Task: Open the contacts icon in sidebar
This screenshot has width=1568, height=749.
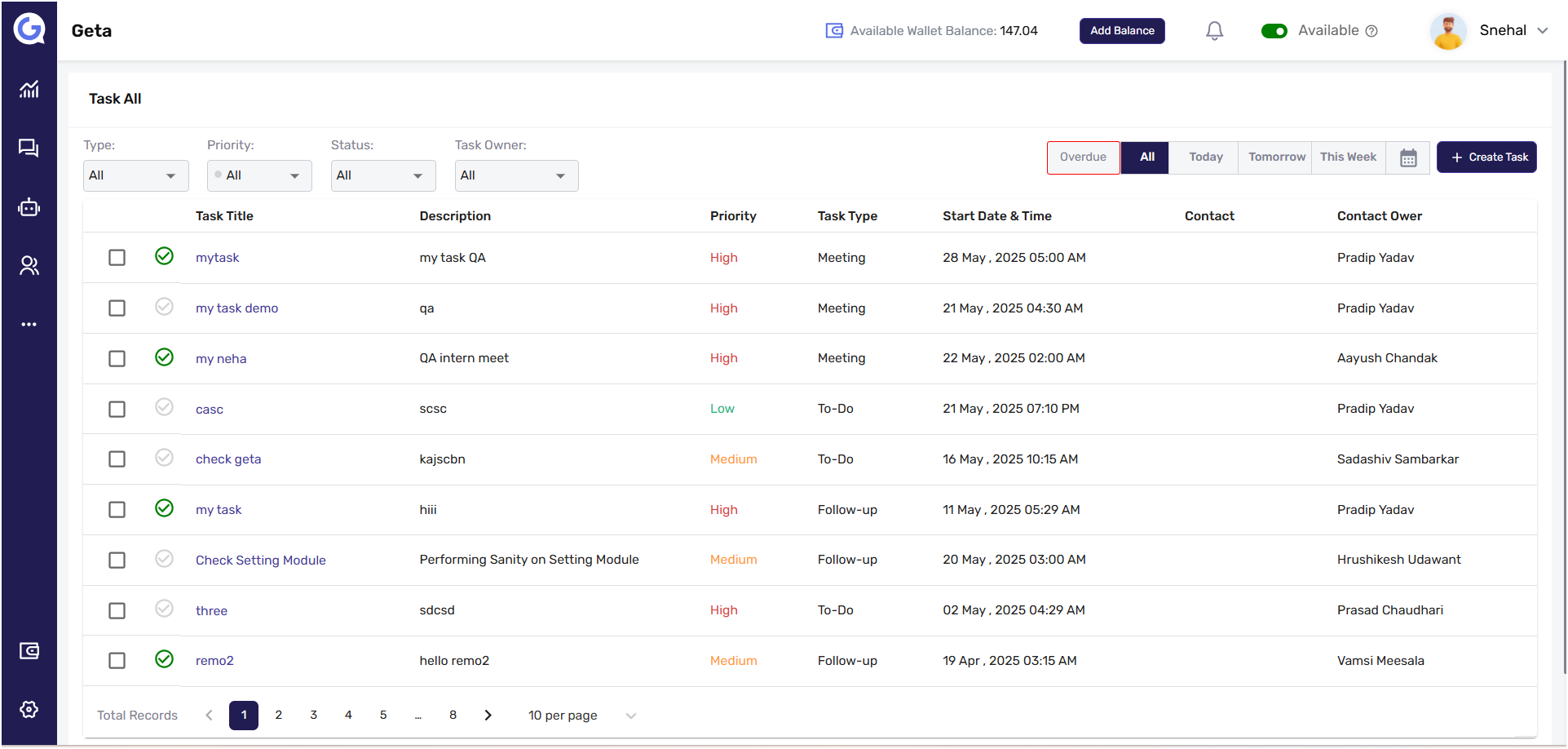Action: tap(29, 265)
